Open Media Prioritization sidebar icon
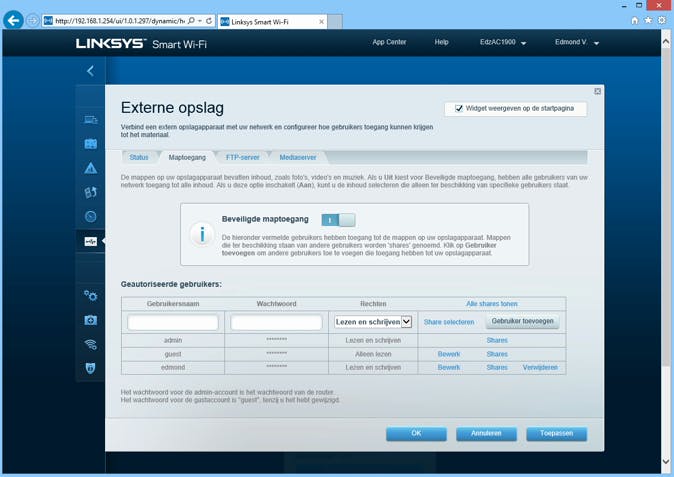The height and width of the screenshot is (477, 674). (91, 192)
